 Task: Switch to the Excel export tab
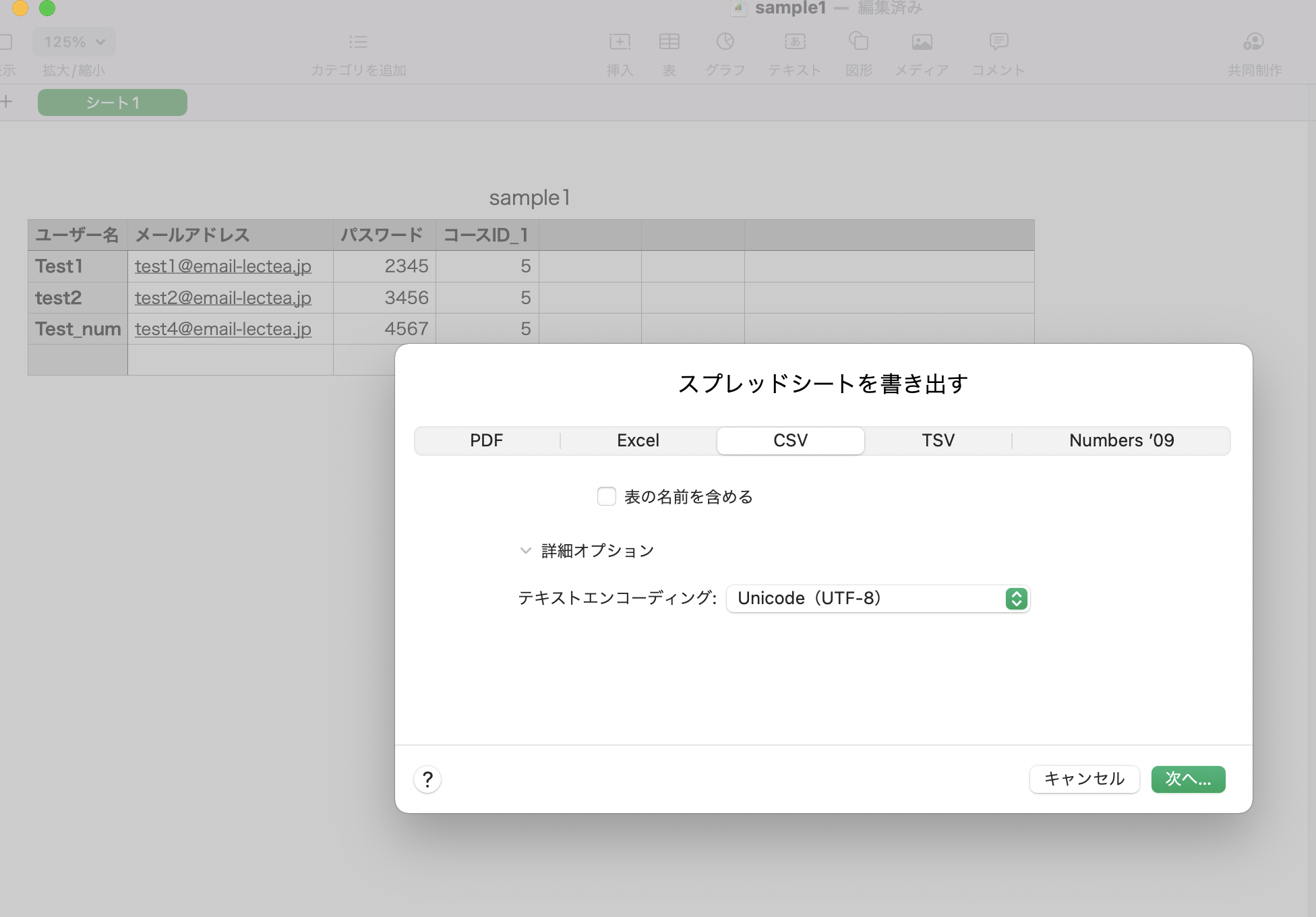(x=638, y=441)
